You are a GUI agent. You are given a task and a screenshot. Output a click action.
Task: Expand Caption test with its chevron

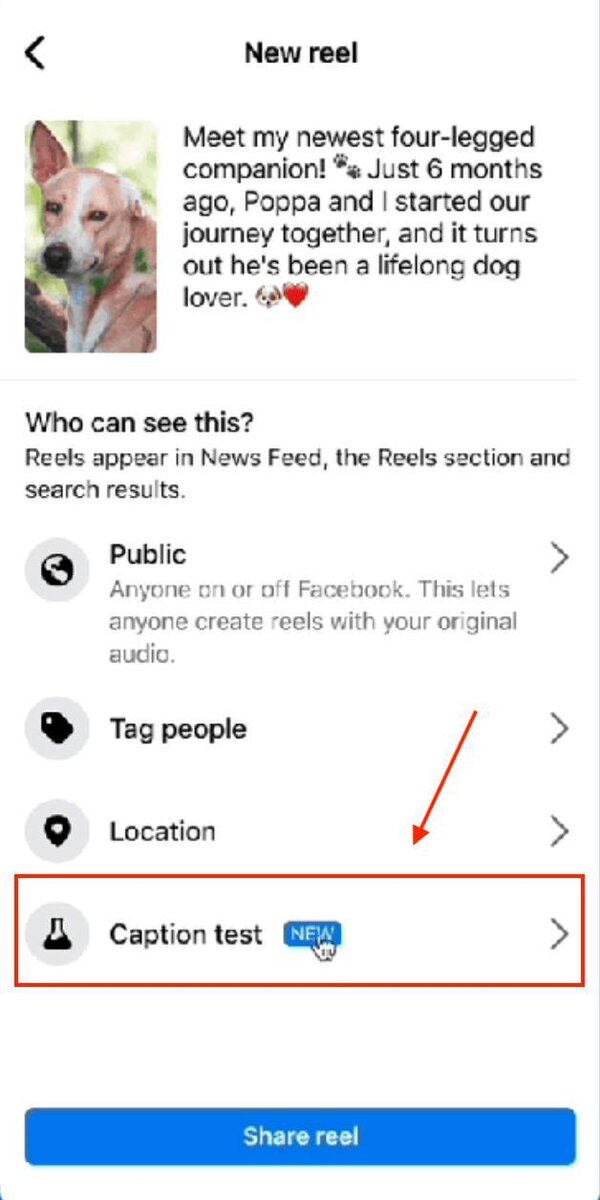560,934
